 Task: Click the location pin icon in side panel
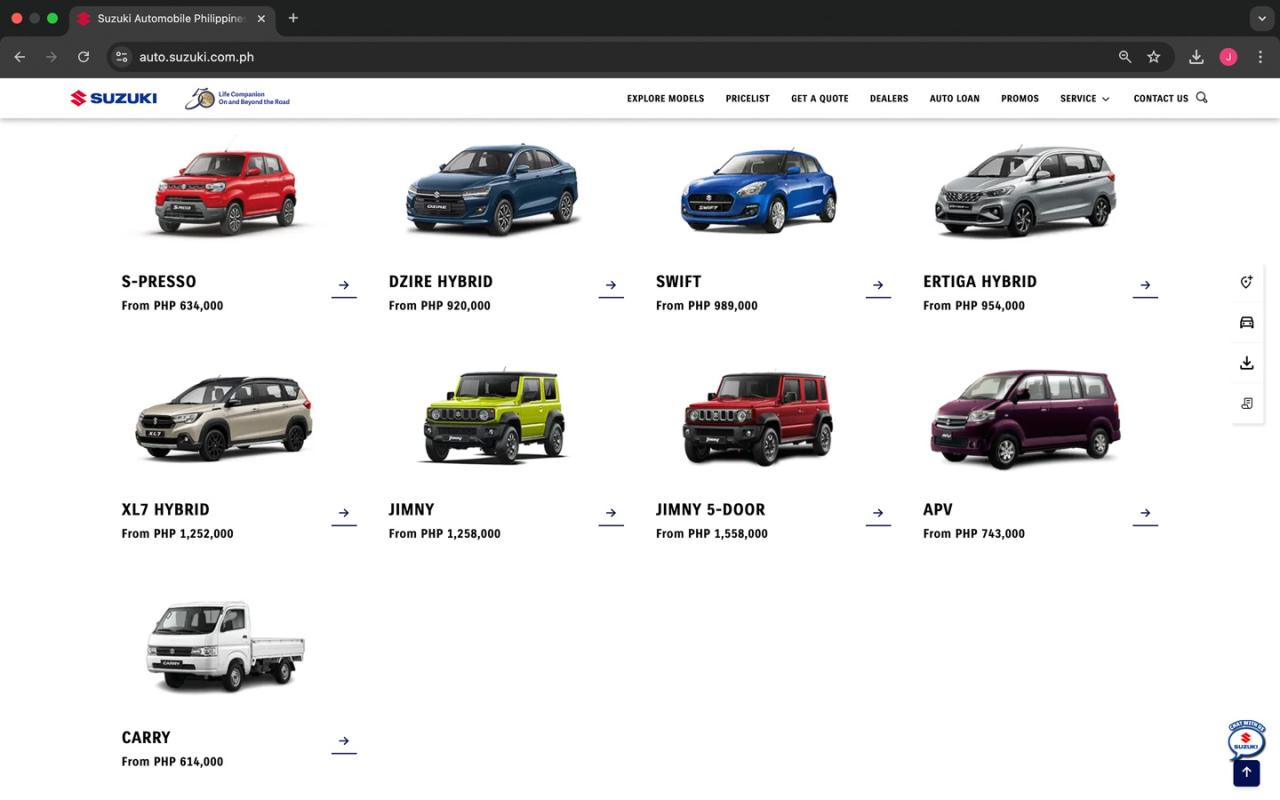coord(1246,283)
